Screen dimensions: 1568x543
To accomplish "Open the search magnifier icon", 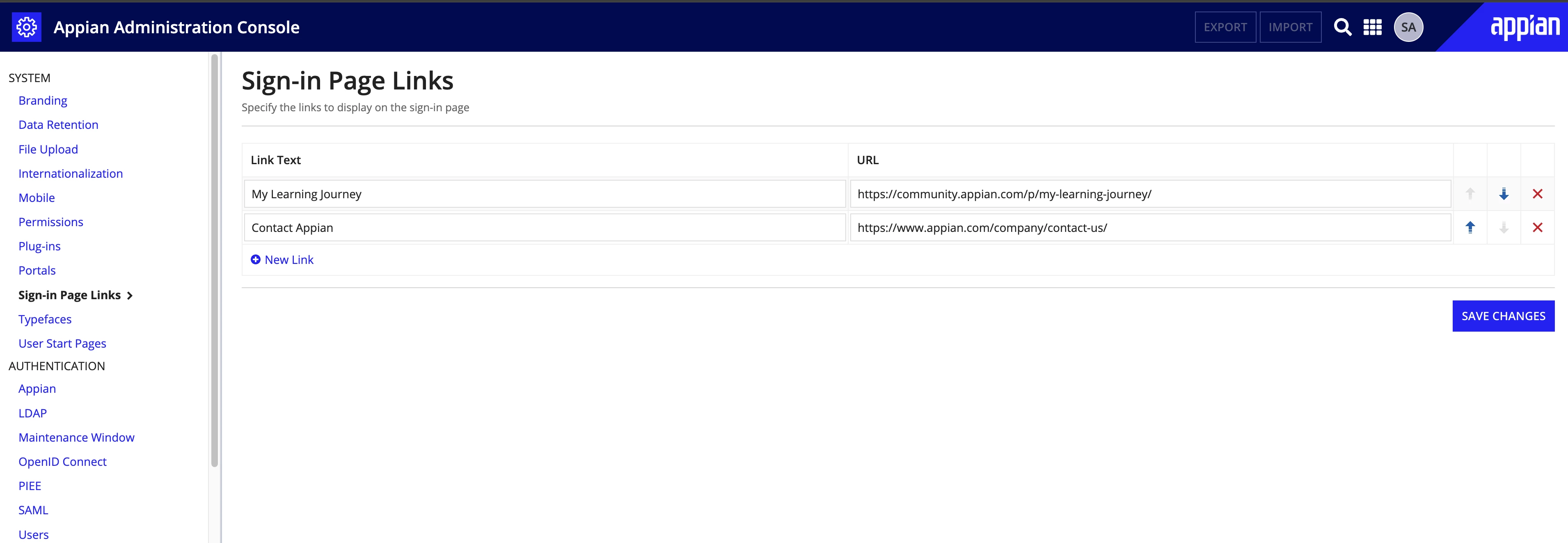I will pos(1342,27).
